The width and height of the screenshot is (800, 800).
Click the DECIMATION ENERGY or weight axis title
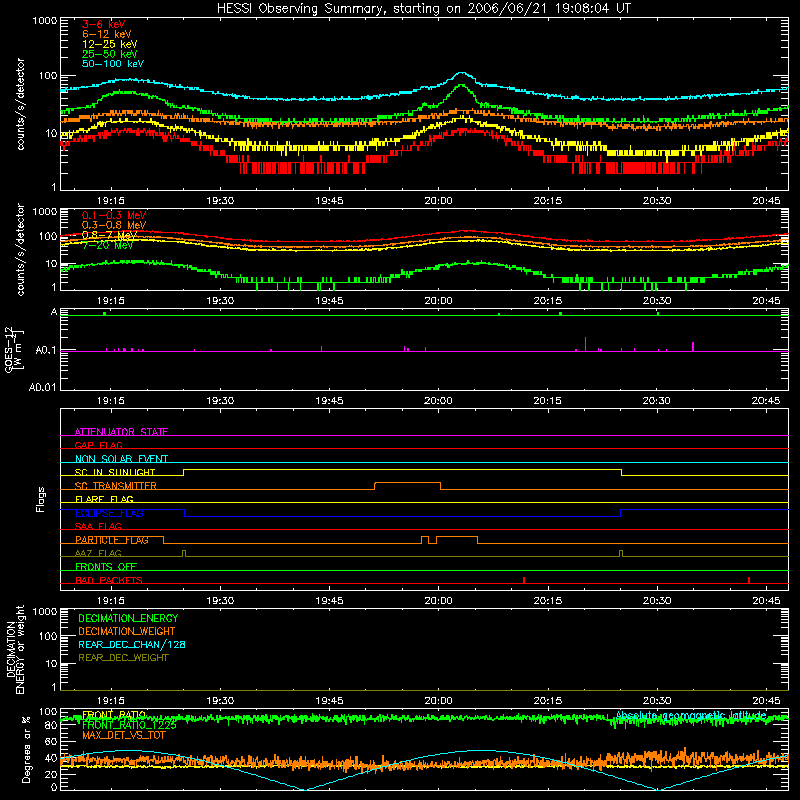[15, 649]
